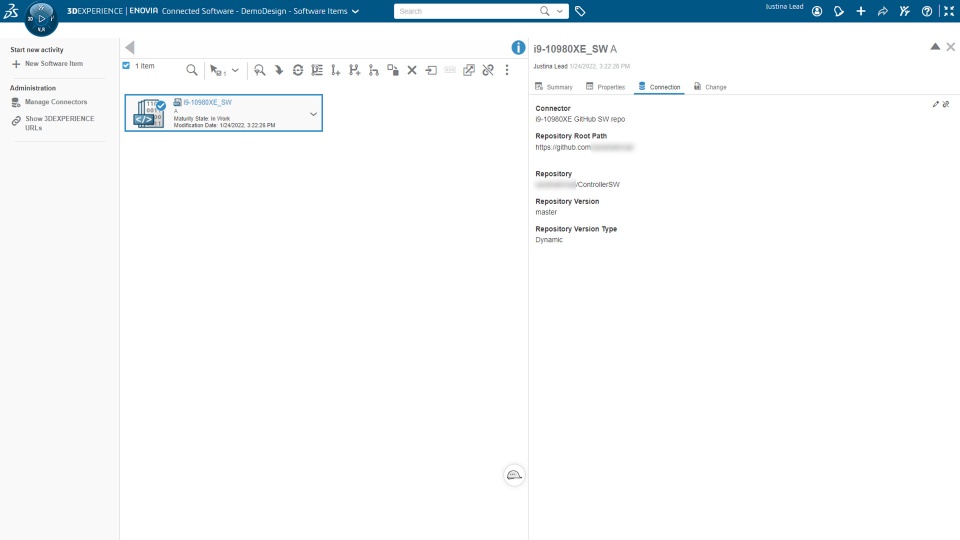The height and width of the screenshot is (540, 960).
Task: Switch to the Summary tab
Action: tap(554, 87)
